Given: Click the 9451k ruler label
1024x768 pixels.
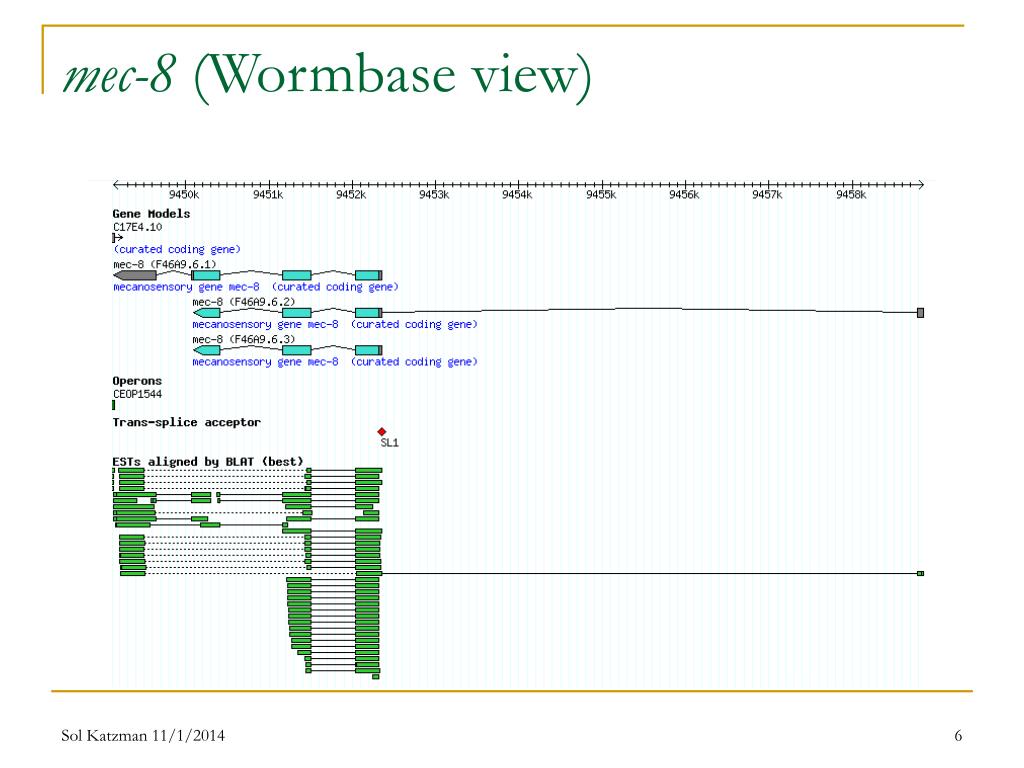Looking at the screenshot, I should [x=268, y=195].
